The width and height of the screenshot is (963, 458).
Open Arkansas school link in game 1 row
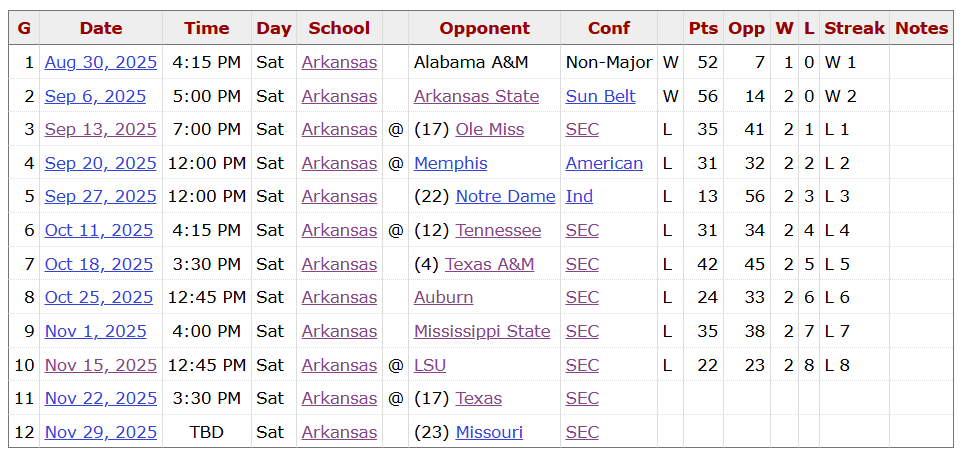[339, 62]
